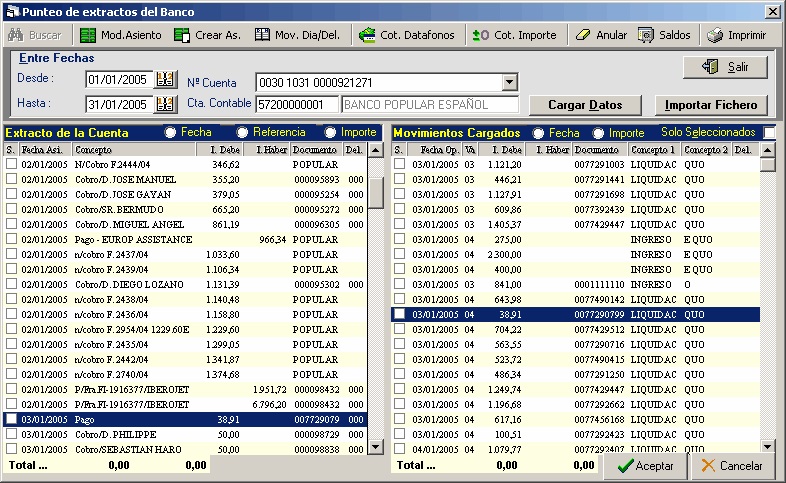This screenshot has width=786, height=483.
Task: Select the Cobro/SR. BERMUDO row
Action: tap(185, 209)
